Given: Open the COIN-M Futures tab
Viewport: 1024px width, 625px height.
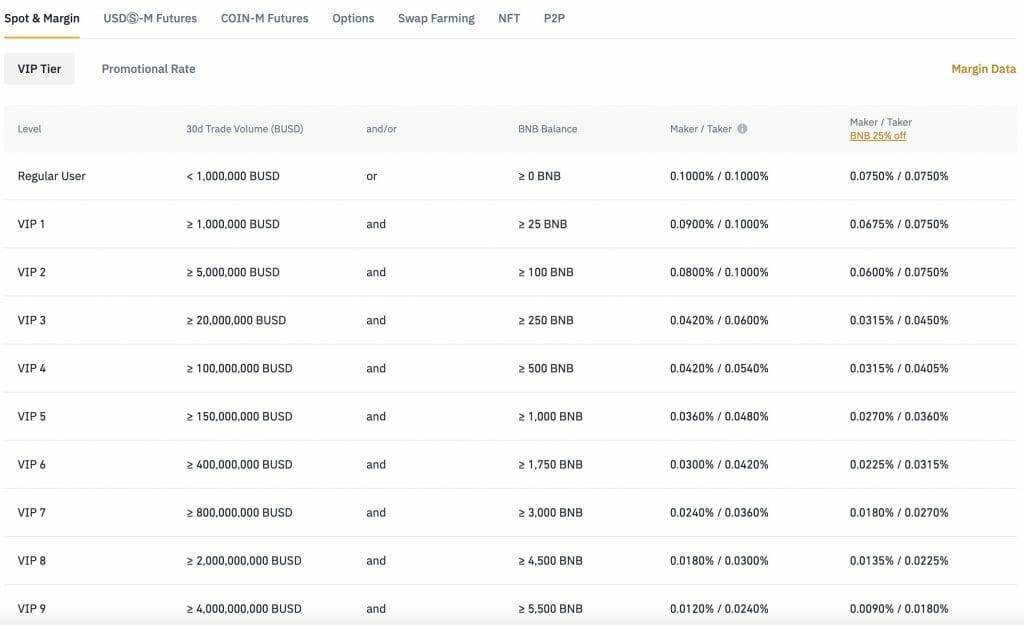Looking at the screenshot, I should pos(264,18).
